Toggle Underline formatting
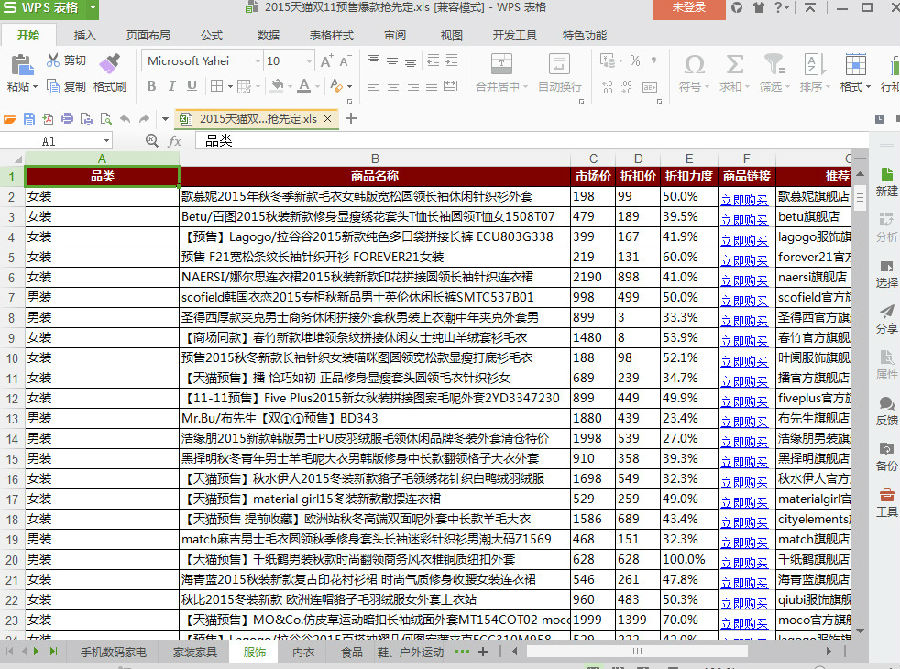 (x=191, y=86)
